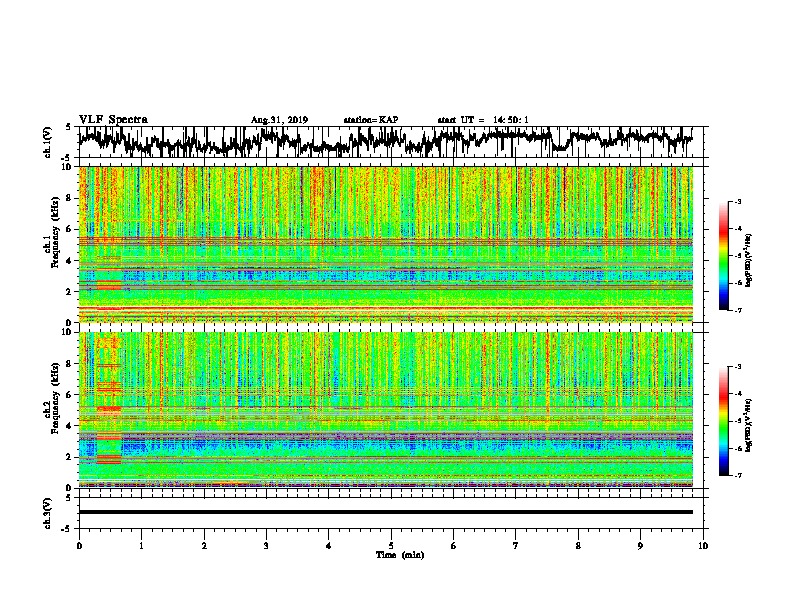Click the ch.1(V) axis label
The height and width of the screenshot is (612, 792).
click(x=47, y=142)
